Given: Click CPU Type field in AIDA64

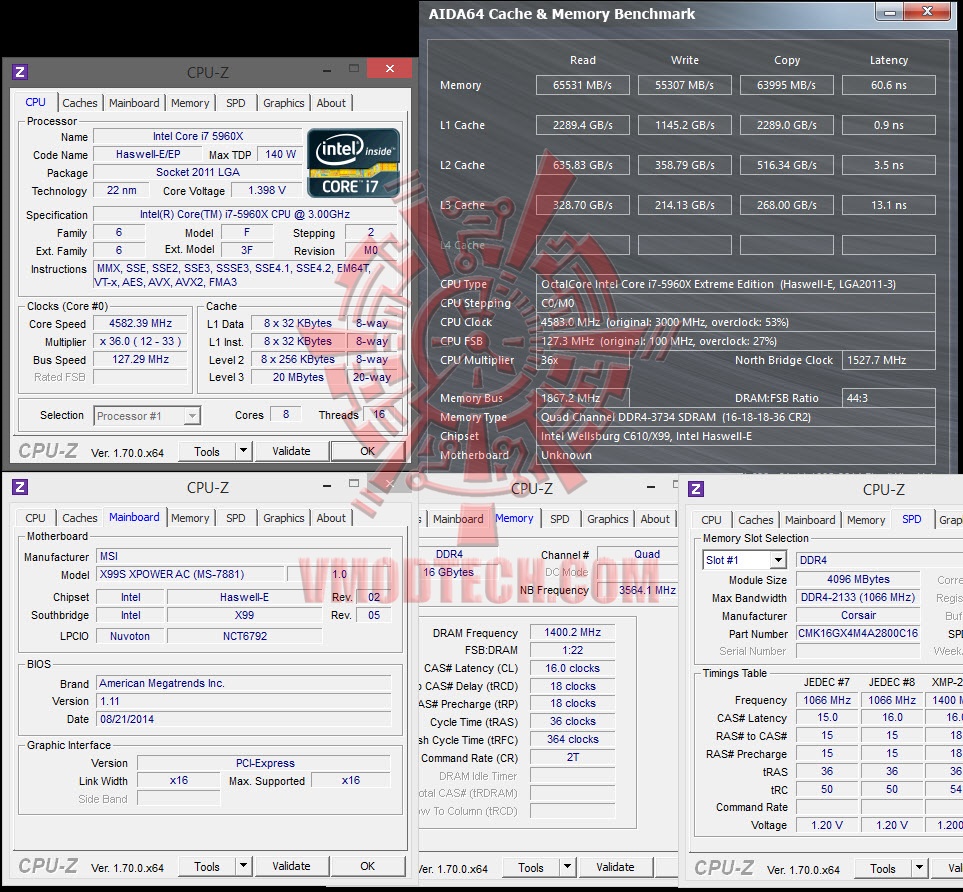Looking at the screenshot, I should click(x=736, y=284).
